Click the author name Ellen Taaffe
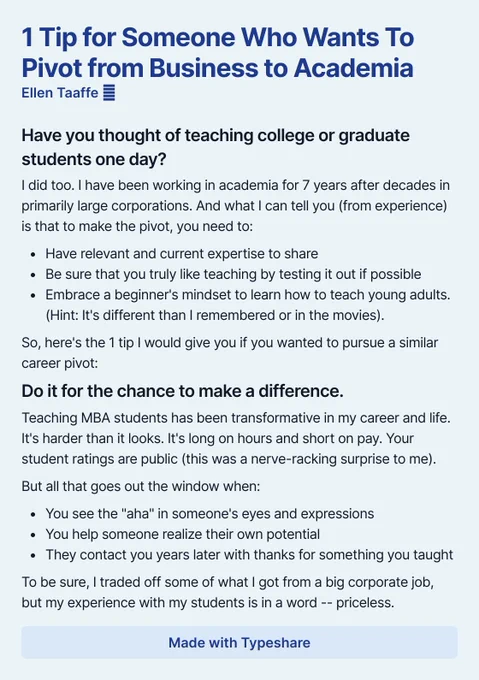479x680 pixels. pyautogui.click(x=60, y=93)
